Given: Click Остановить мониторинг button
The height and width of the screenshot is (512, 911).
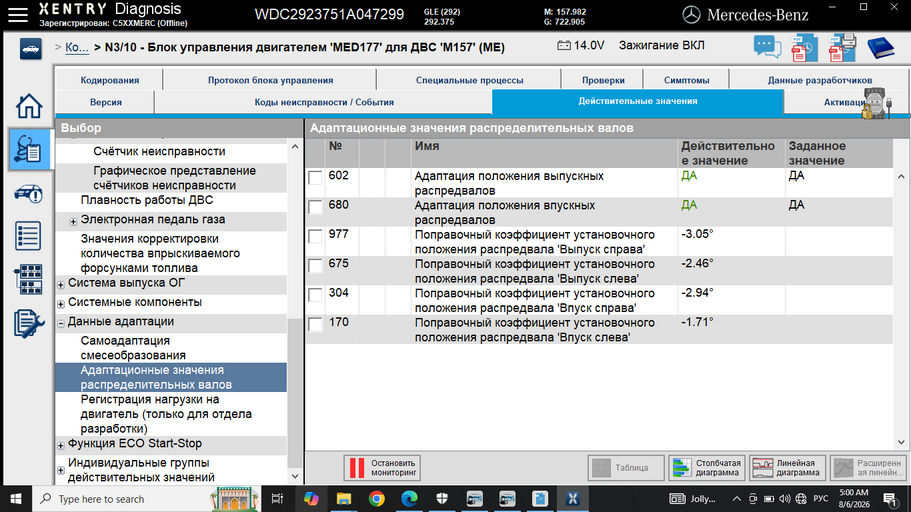Looking at the screenshot, I should tap(382, 467).
